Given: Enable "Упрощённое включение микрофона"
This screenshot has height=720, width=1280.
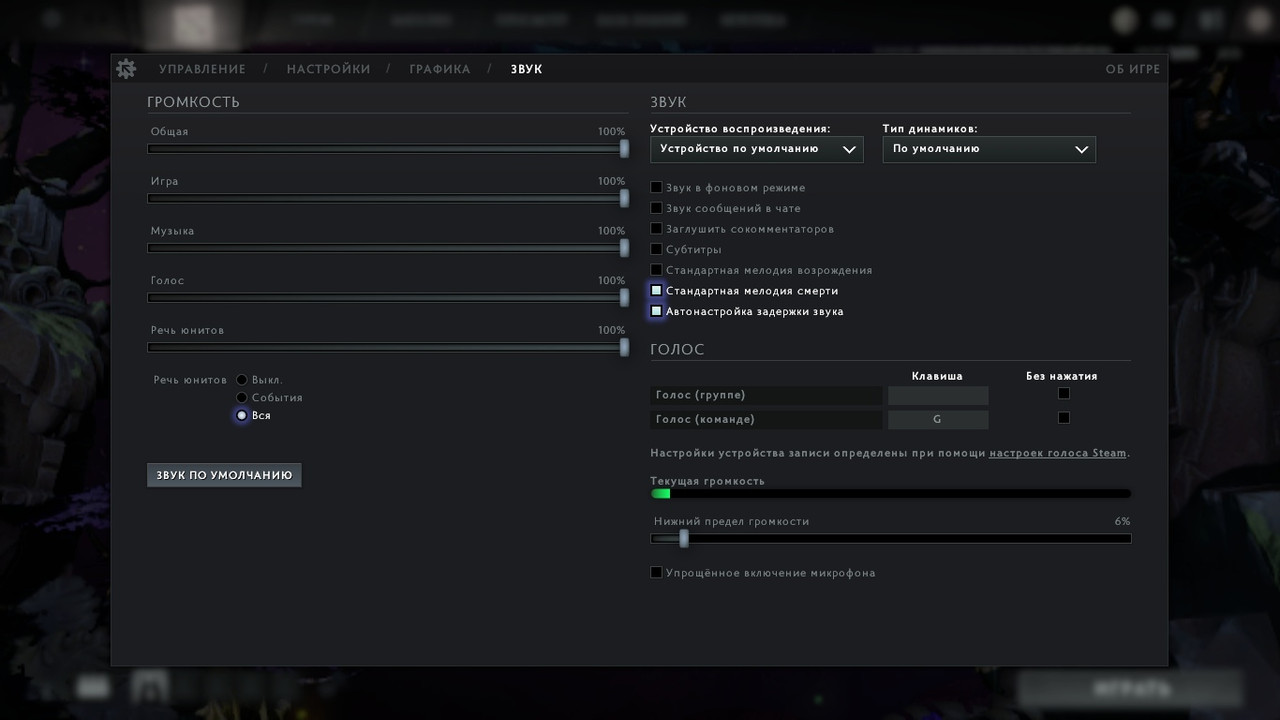Looking at the screenshot, I should [657, 572].
